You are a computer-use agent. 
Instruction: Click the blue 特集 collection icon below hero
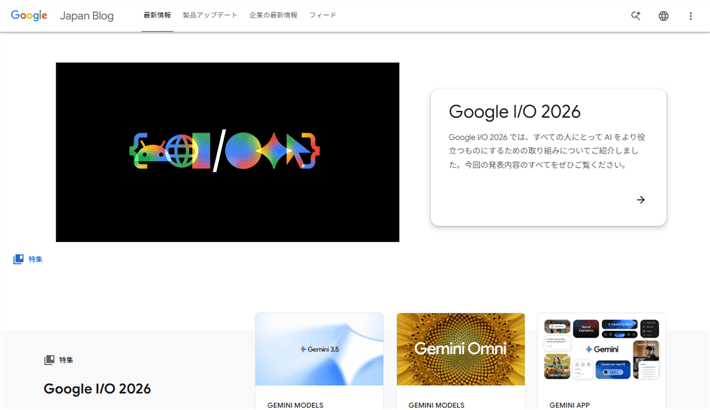[x=18, y=259]
